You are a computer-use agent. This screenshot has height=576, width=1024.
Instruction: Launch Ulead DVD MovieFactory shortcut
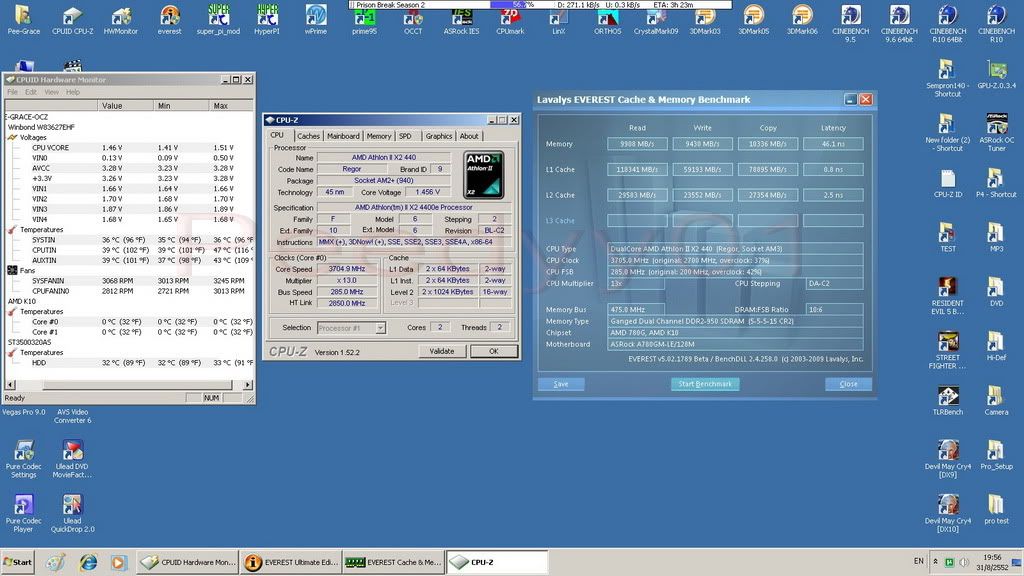72,459
